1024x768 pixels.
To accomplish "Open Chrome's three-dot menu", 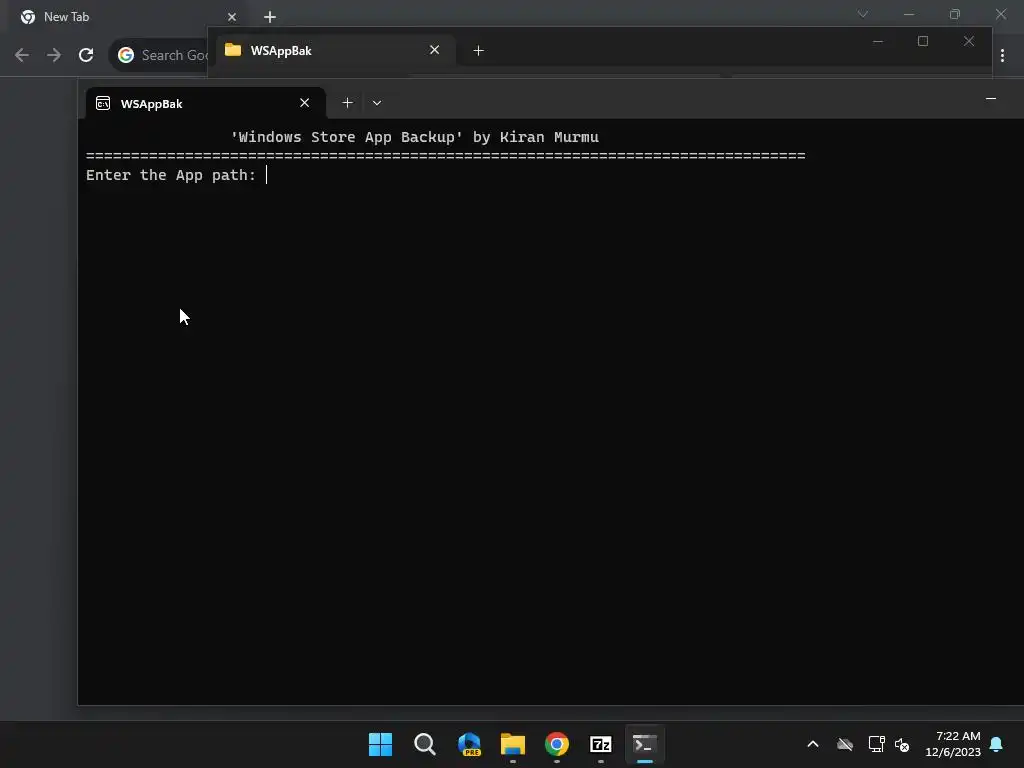I will coord(1002,56).
